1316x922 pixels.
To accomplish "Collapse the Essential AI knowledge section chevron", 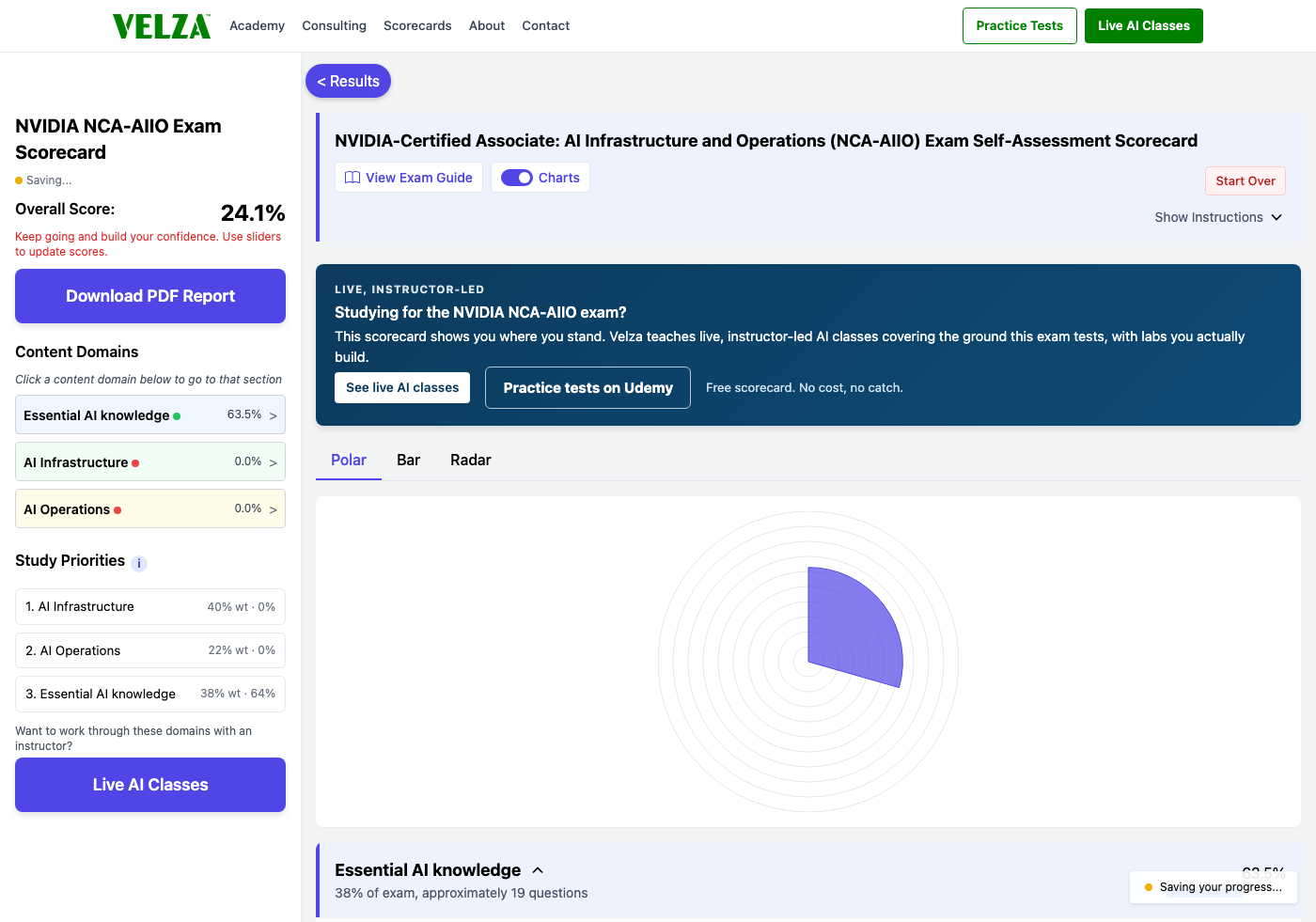I will (538, 870).
